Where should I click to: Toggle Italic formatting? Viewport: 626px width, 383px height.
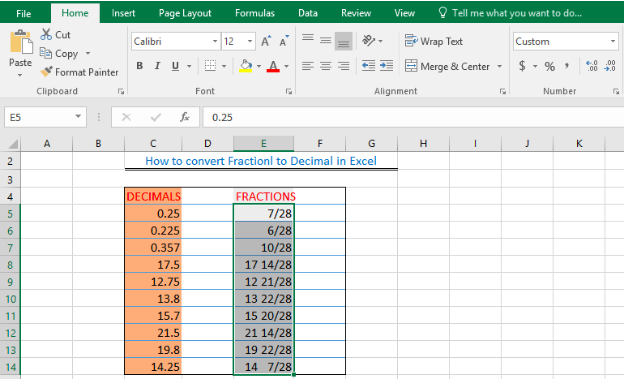(157, 66)
